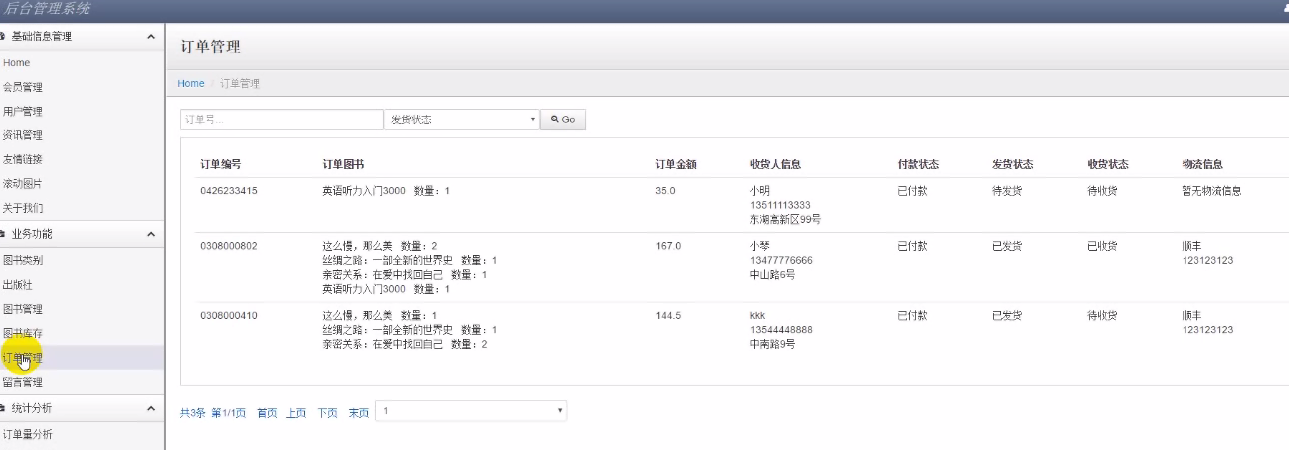Select order number 0308000802

point(229,246)
